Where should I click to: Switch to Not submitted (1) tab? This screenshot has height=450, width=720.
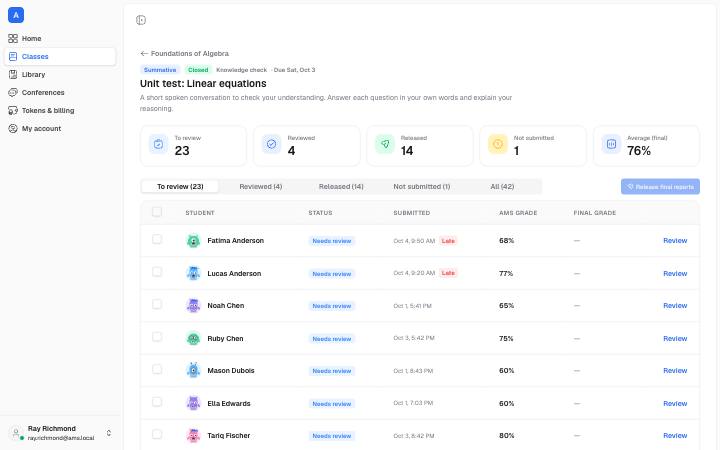coord(422,186)
